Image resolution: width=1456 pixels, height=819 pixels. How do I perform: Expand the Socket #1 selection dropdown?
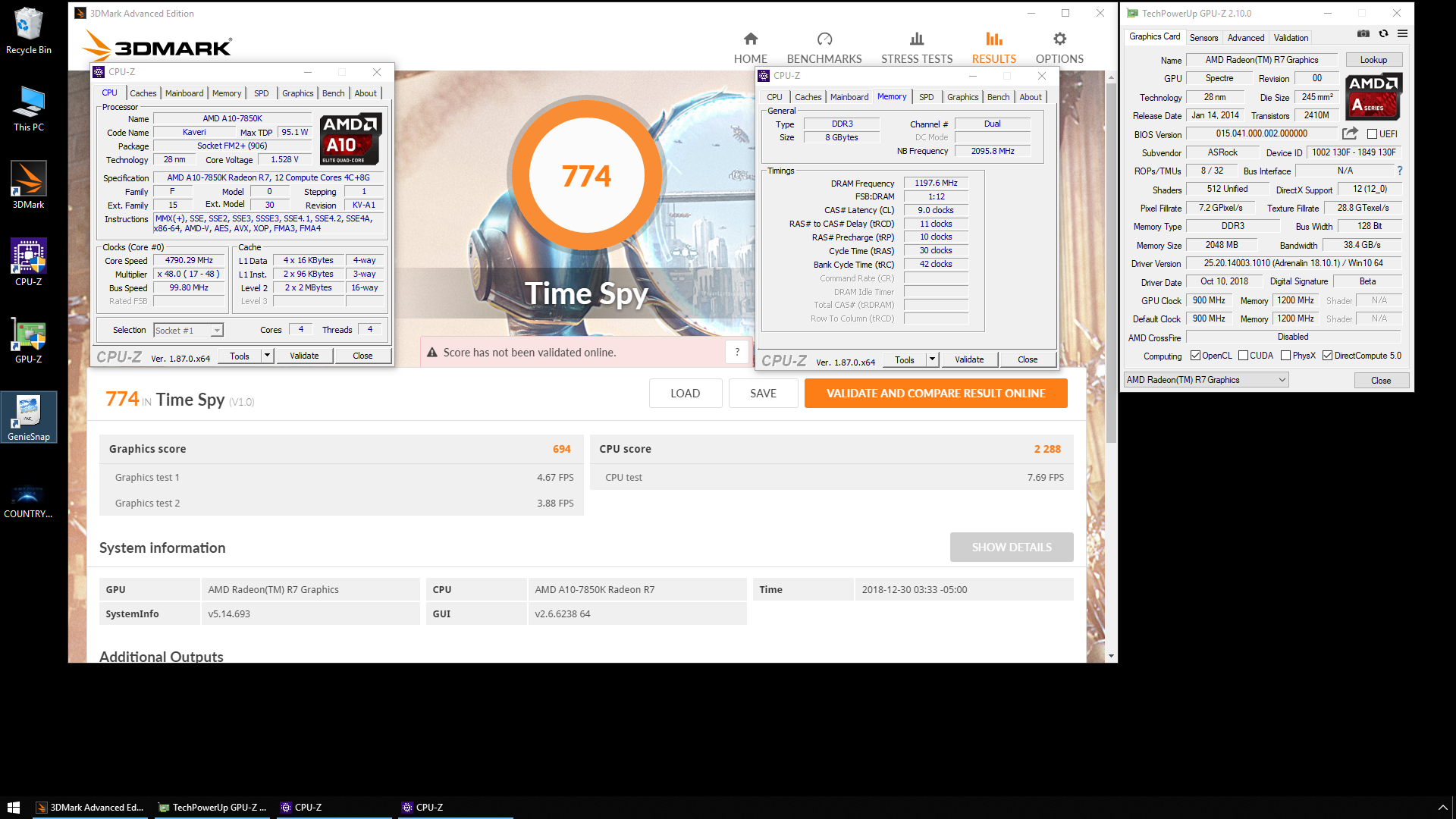(x=217, y=331)
